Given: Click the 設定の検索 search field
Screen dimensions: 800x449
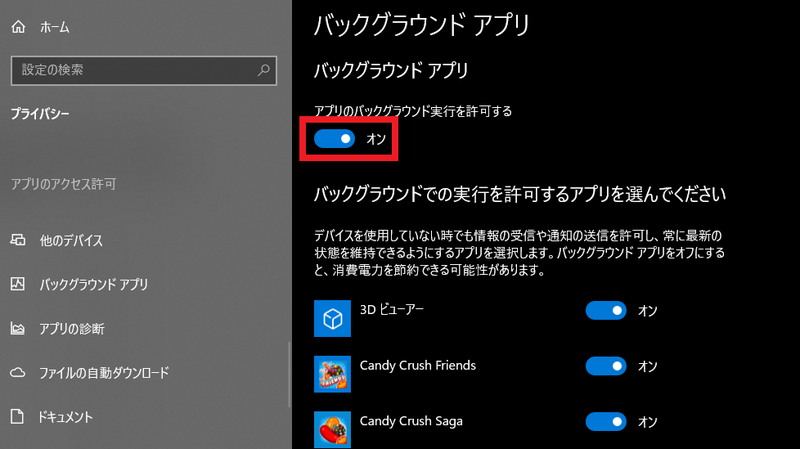Looking at the screenshot, I should 144,70.
